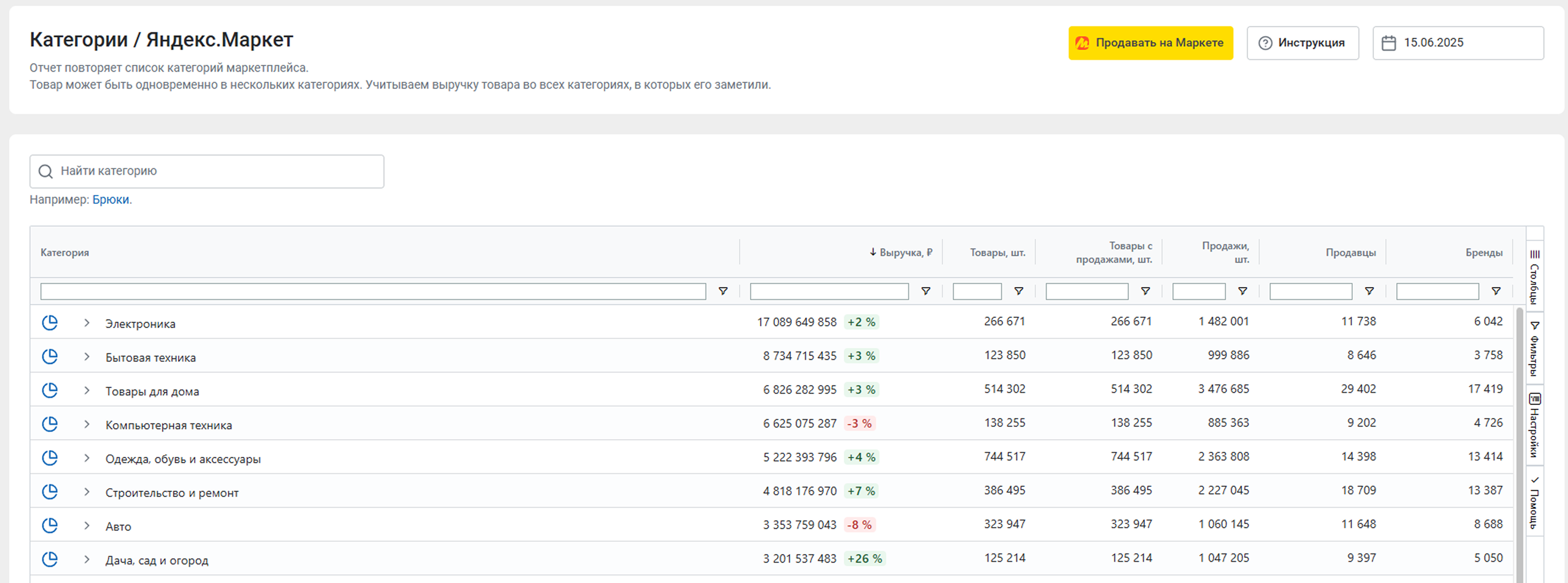Screen dimensions: 1568x583
Task: Sort by the Товары, шт. column header
Action: coord(998,253)
